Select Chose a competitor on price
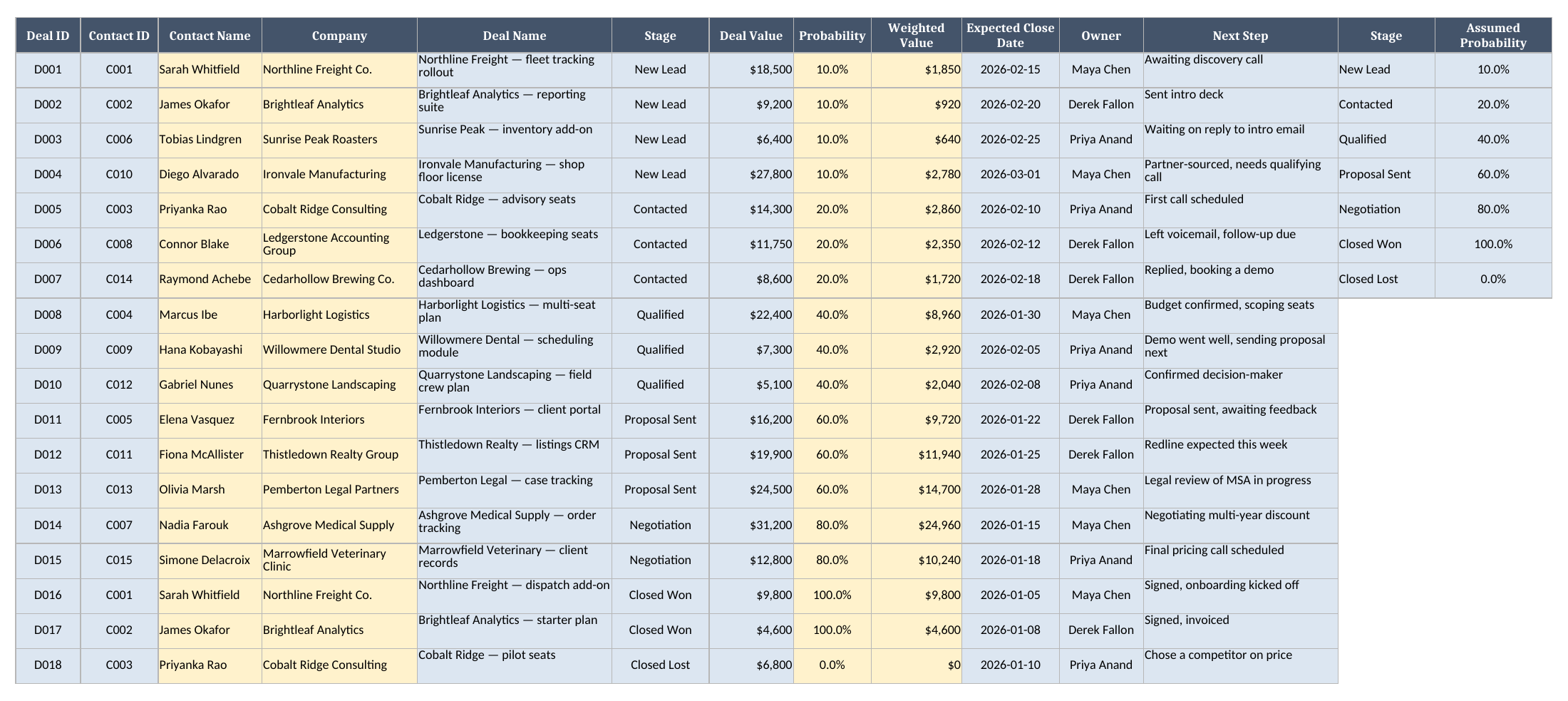 click(1240, 665)
